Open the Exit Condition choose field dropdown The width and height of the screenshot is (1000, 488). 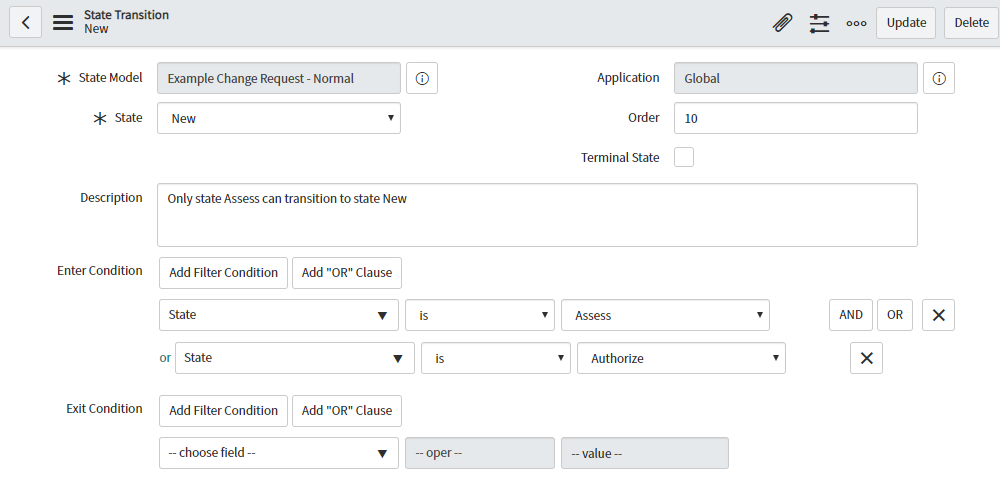click(279, 453)
